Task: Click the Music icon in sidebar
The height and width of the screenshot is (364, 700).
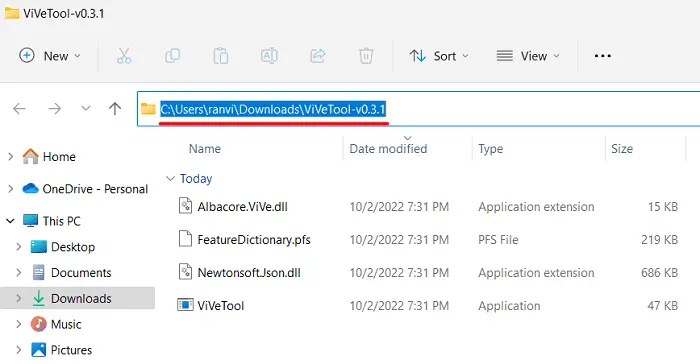Action: coord(38,324)
